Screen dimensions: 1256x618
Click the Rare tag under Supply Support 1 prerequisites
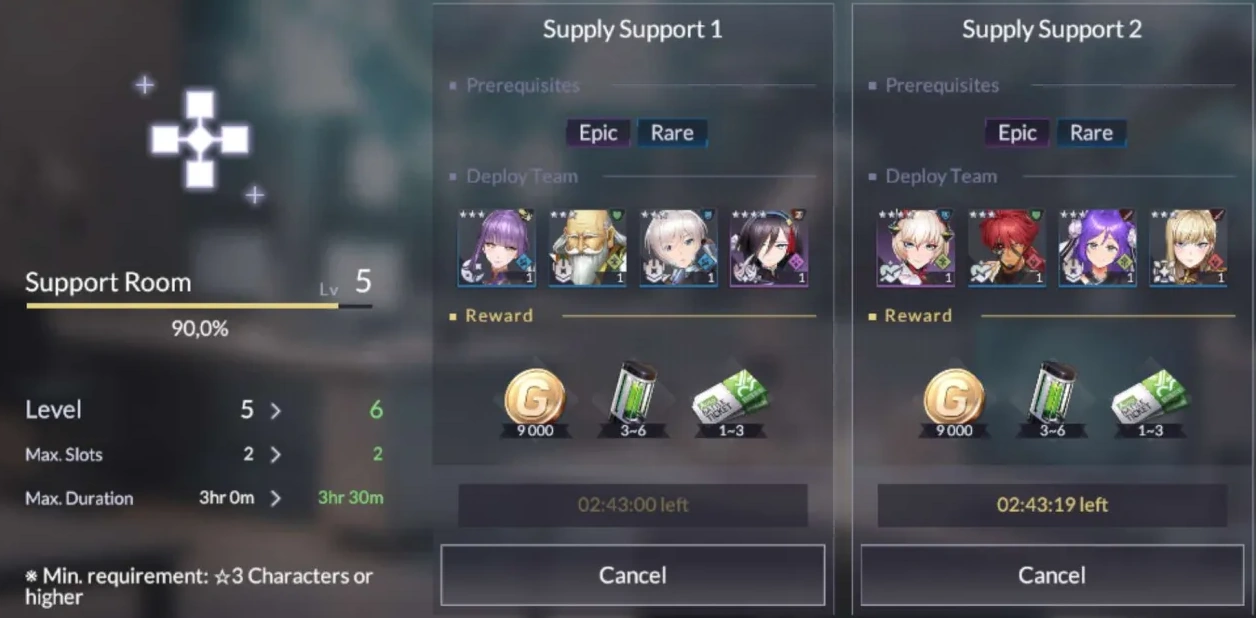point(672,133)
